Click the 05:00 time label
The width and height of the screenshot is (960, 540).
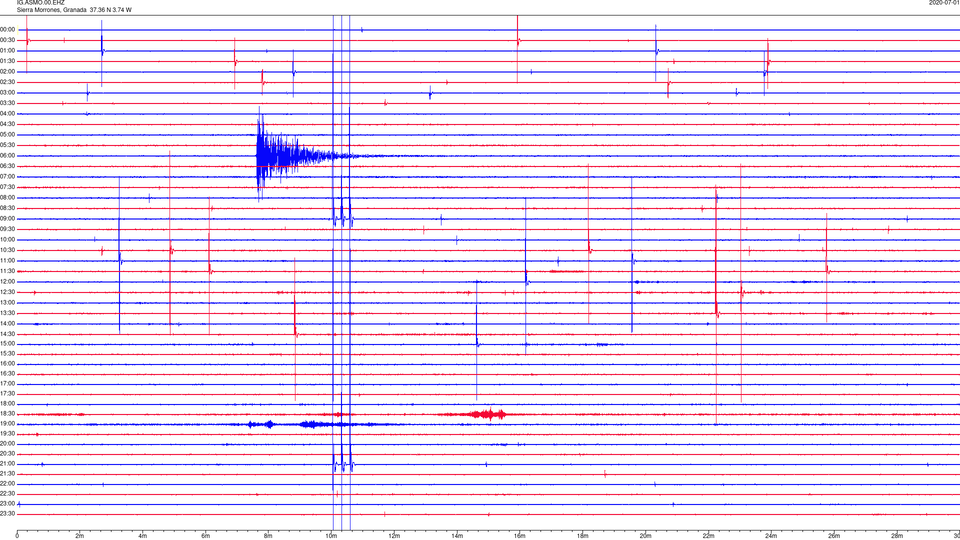pyautogui.click(x=8, y=135)
